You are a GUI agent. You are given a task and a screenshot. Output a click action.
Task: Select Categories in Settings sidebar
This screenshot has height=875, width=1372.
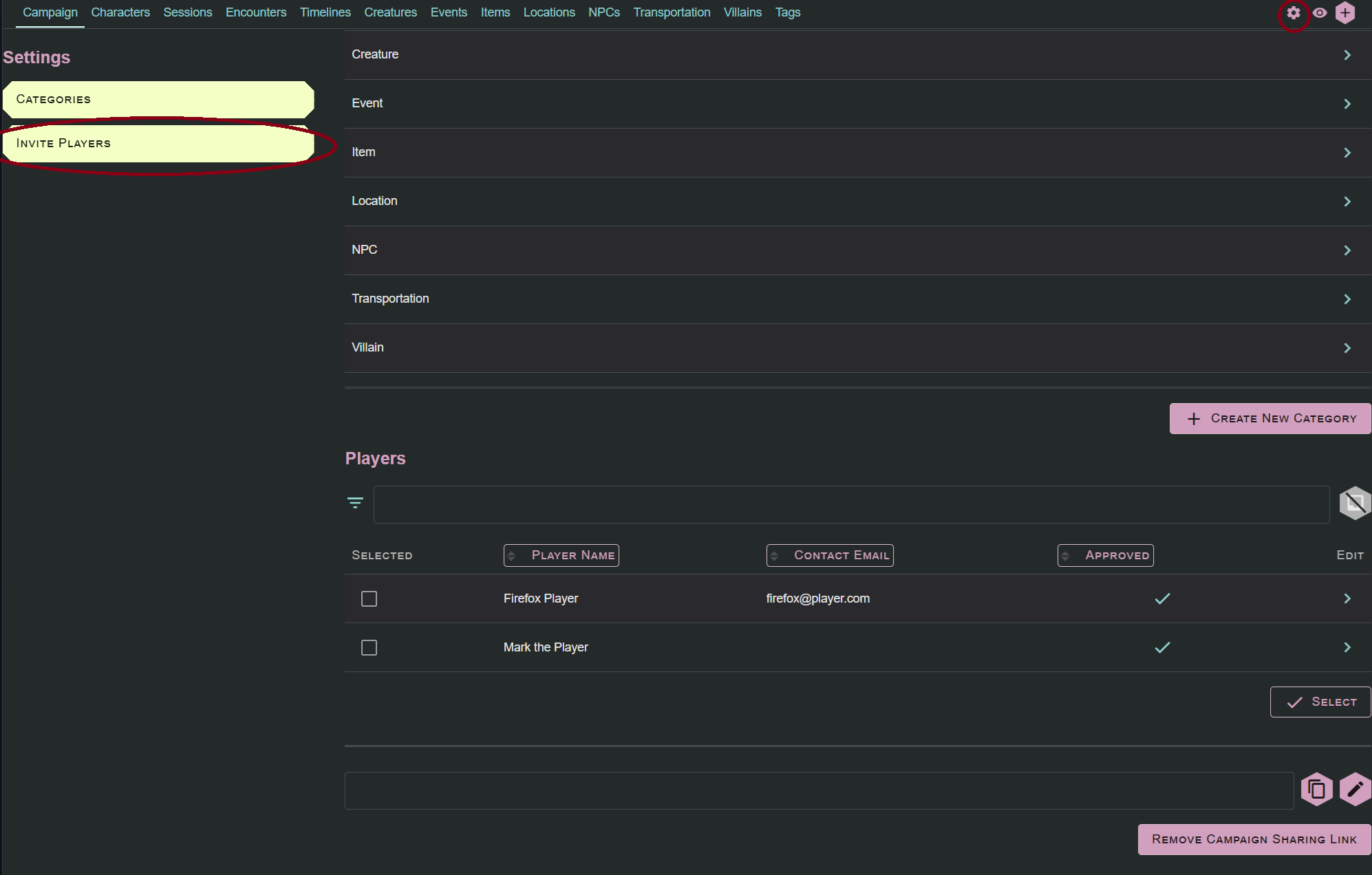(158, 99)
